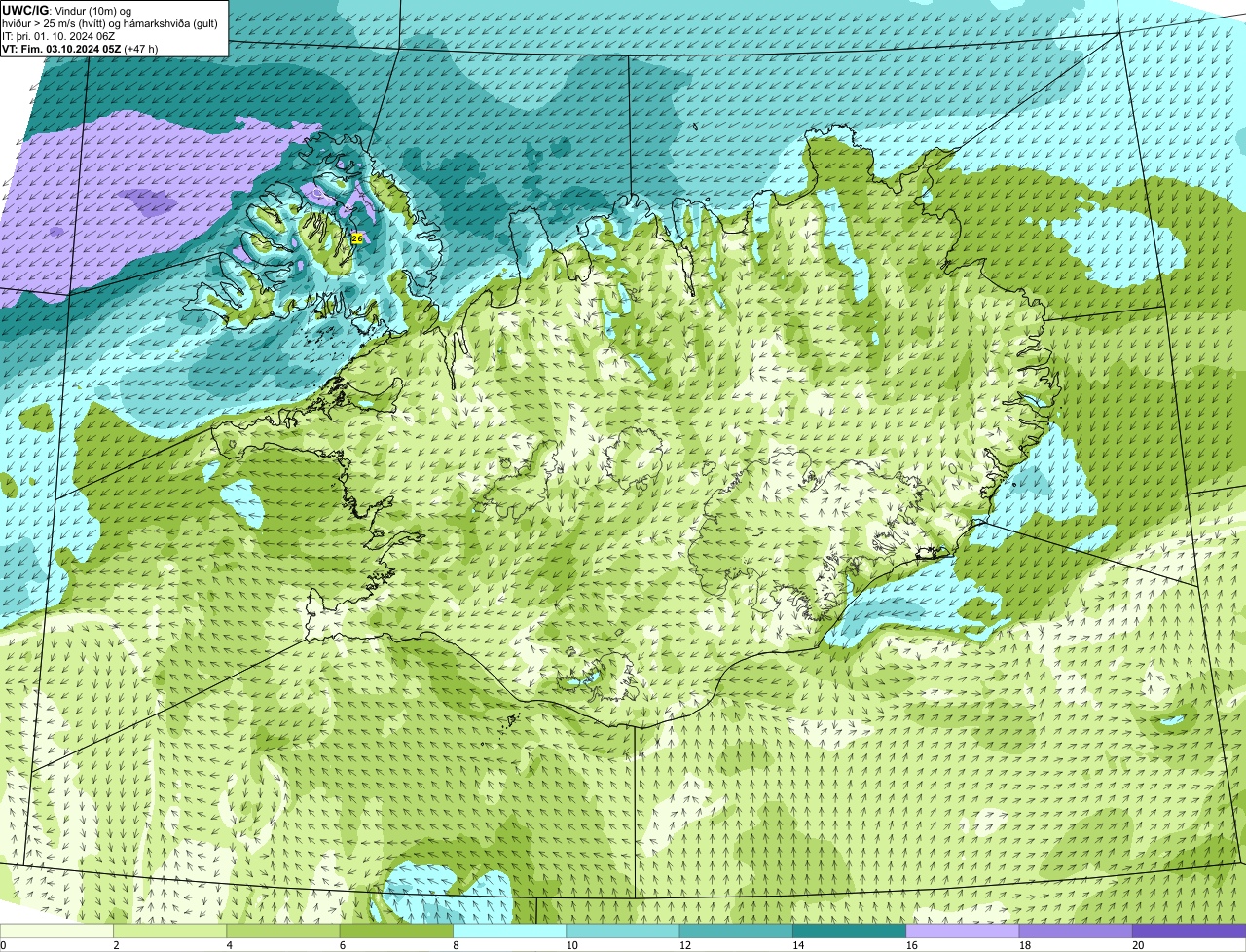This screenshot has width=1246, height=952.
Task: Click the 14–16 m/s dark teal swatch
Action: tap(850, 931)
